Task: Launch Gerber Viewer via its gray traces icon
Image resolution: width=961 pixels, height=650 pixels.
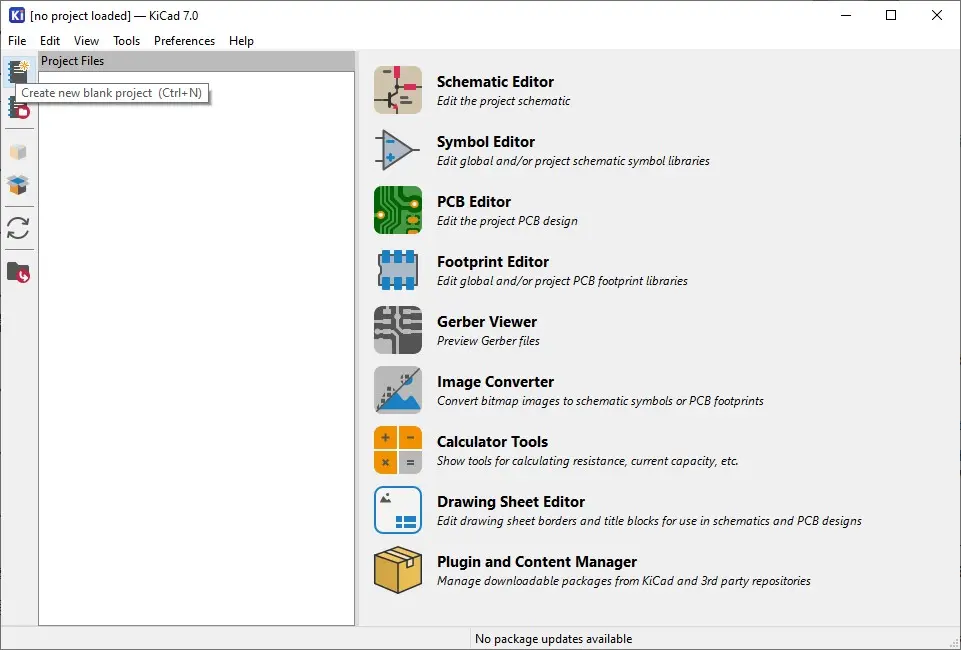Action: (x=398, y=330)
